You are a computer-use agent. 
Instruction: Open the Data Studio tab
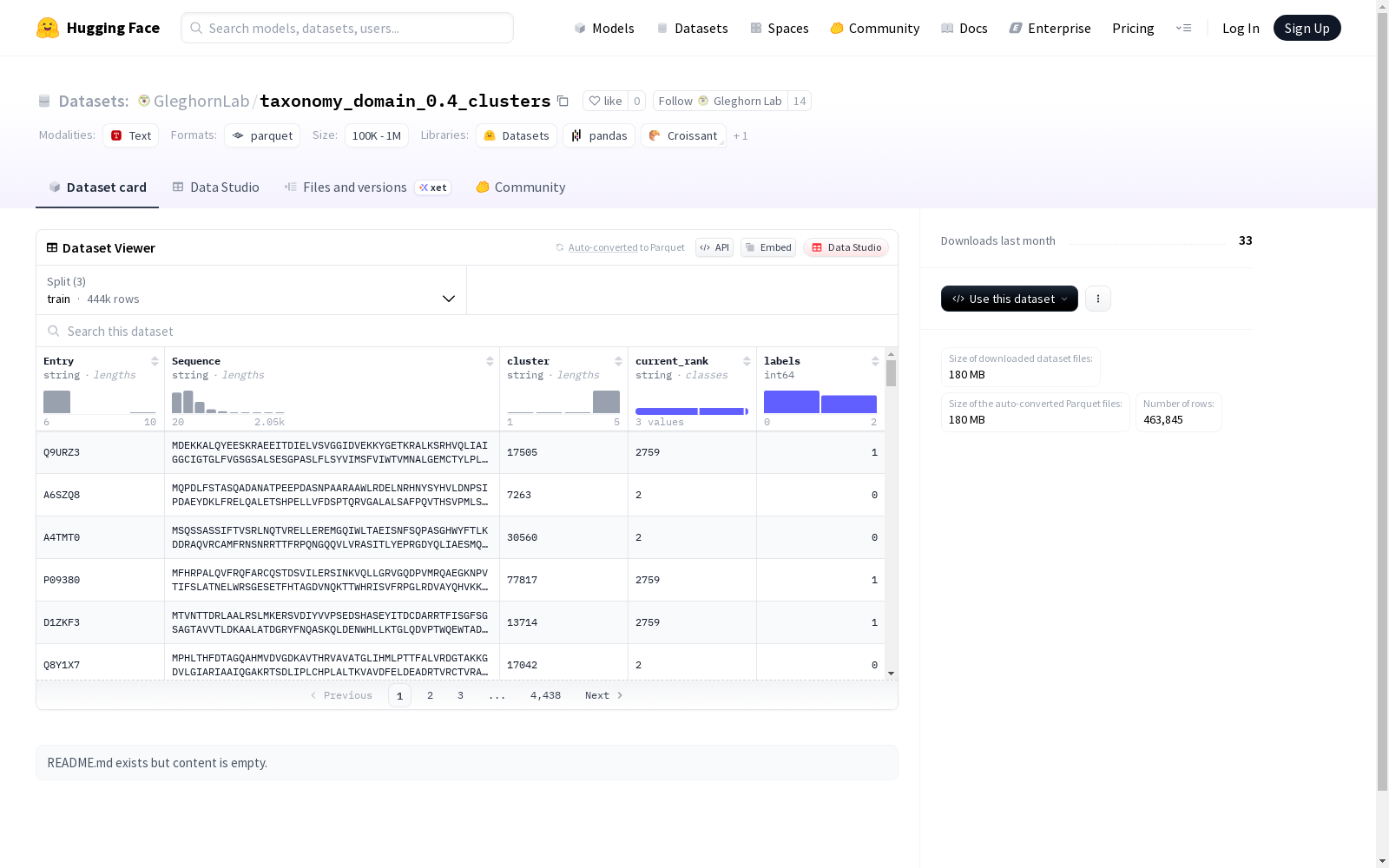215,187
